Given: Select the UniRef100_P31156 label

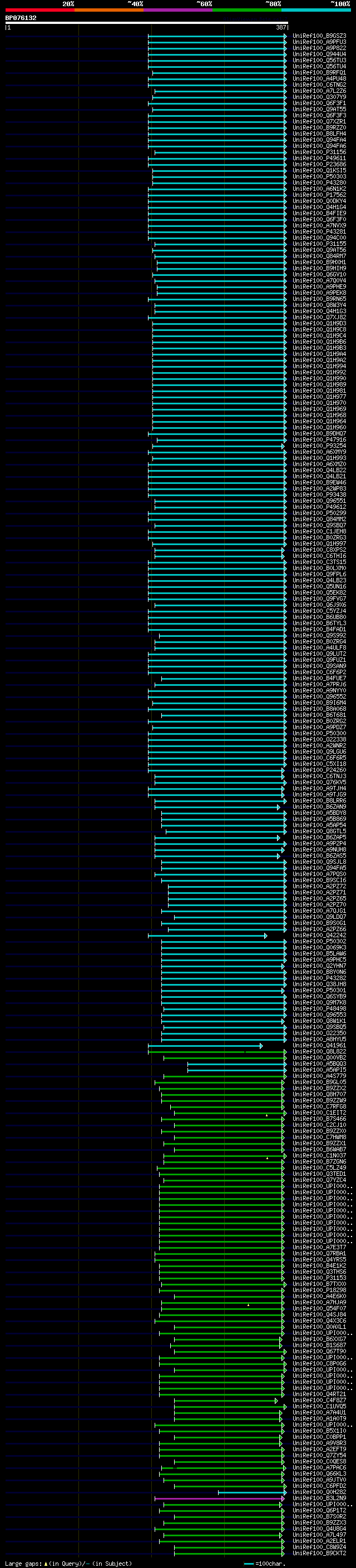Looking at the screenshot, I should pos(319,152).
